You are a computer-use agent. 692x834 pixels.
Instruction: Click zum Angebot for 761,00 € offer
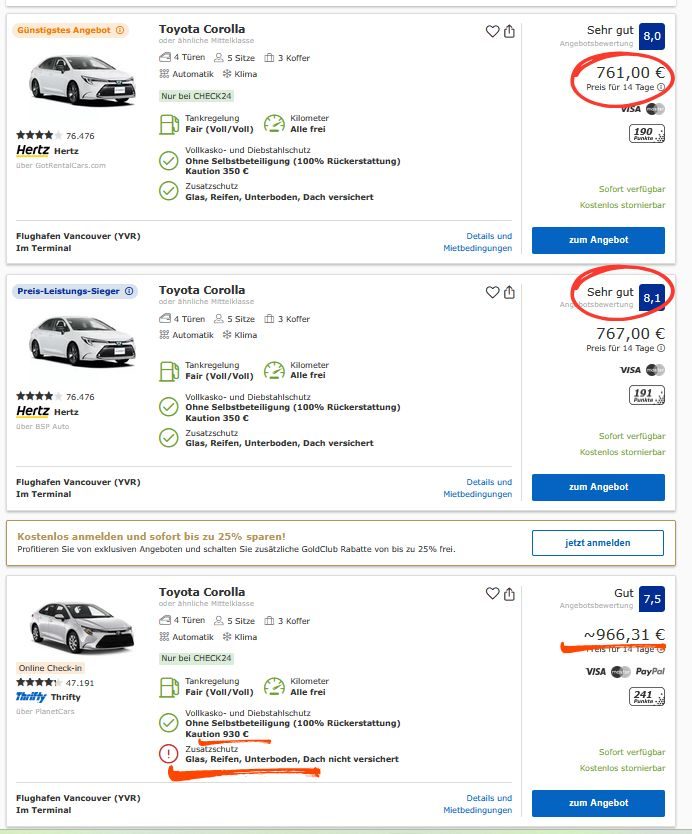pyautogui.click(x=598, y=241)
